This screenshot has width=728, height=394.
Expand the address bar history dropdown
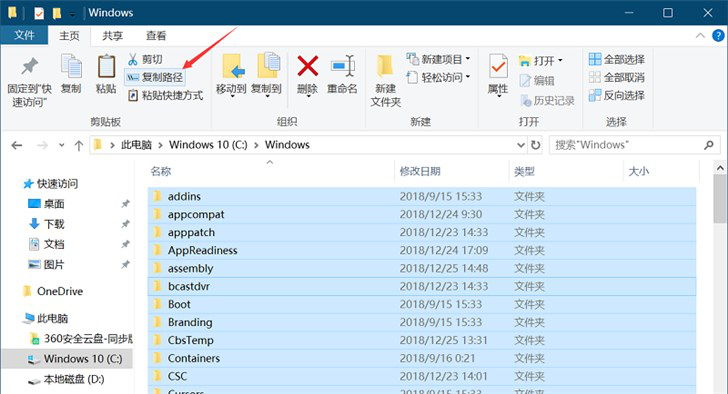(520, 145)
